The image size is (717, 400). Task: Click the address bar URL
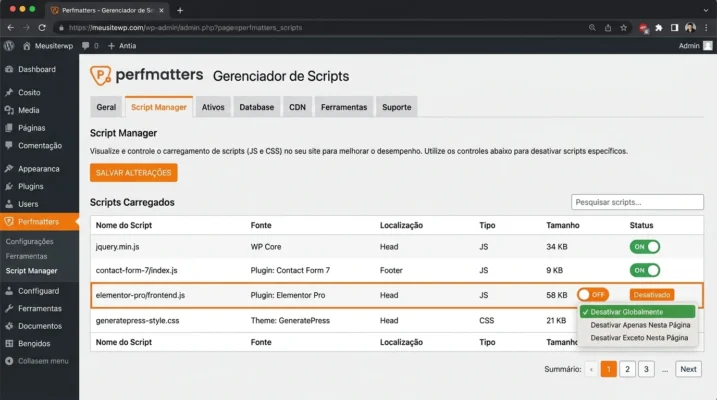tap(185, 27)
